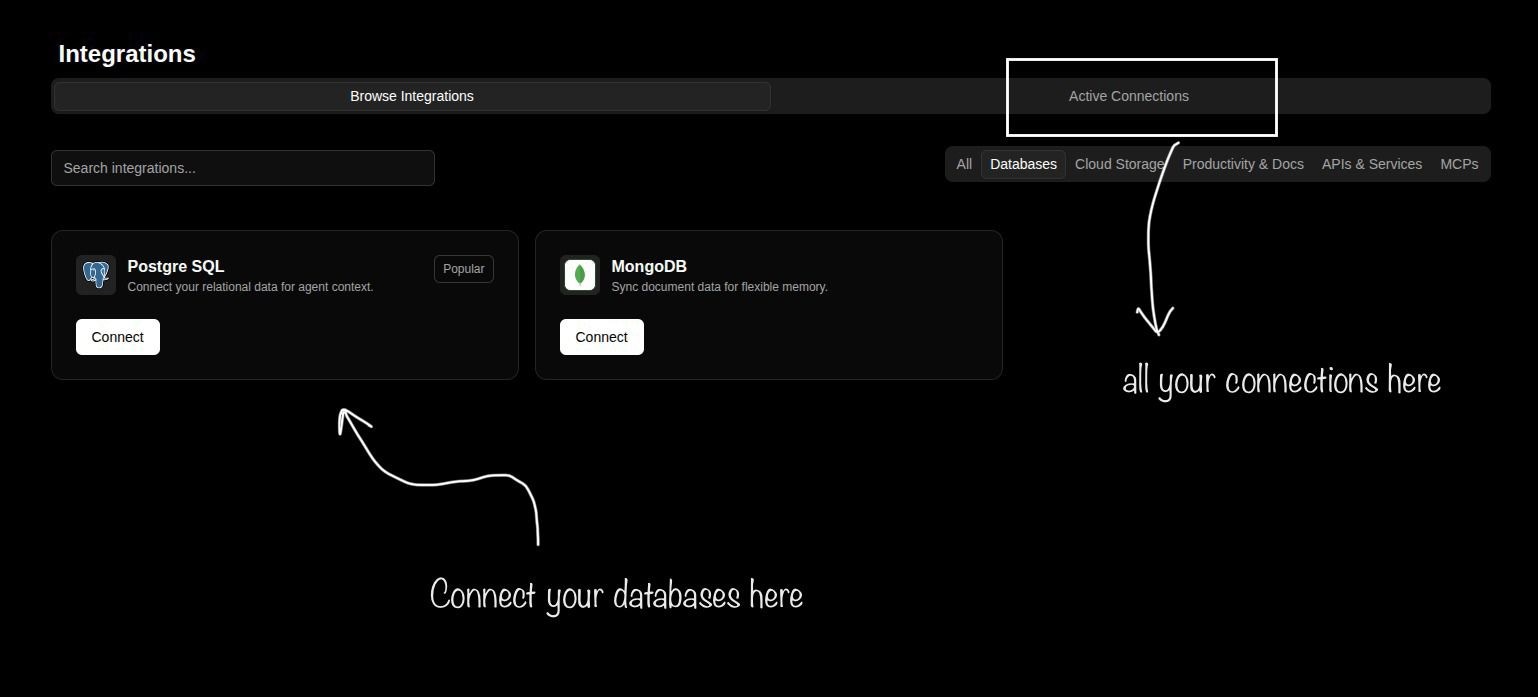Screen dimensions: 1538x697
Task: Select the APIs & Services filter
Action: point(1371,164)
